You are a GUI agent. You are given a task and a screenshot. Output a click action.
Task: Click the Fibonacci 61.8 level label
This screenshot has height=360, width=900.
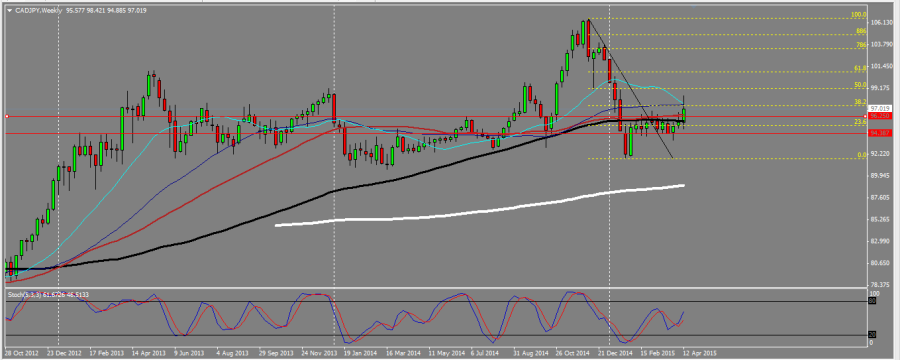click(860, 68)
